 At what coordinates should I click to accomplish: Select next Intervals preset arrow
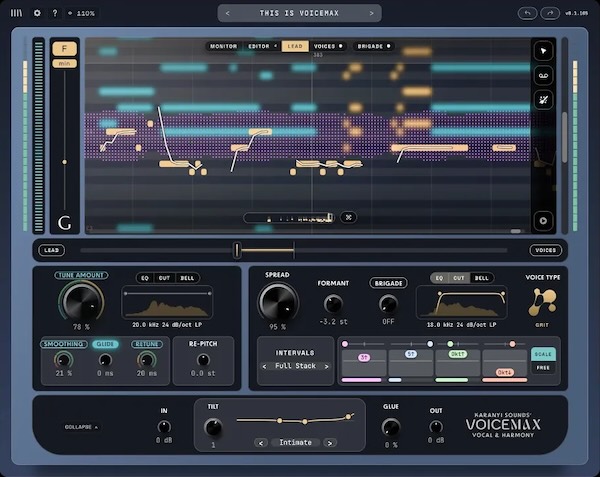tap(326, 366)
